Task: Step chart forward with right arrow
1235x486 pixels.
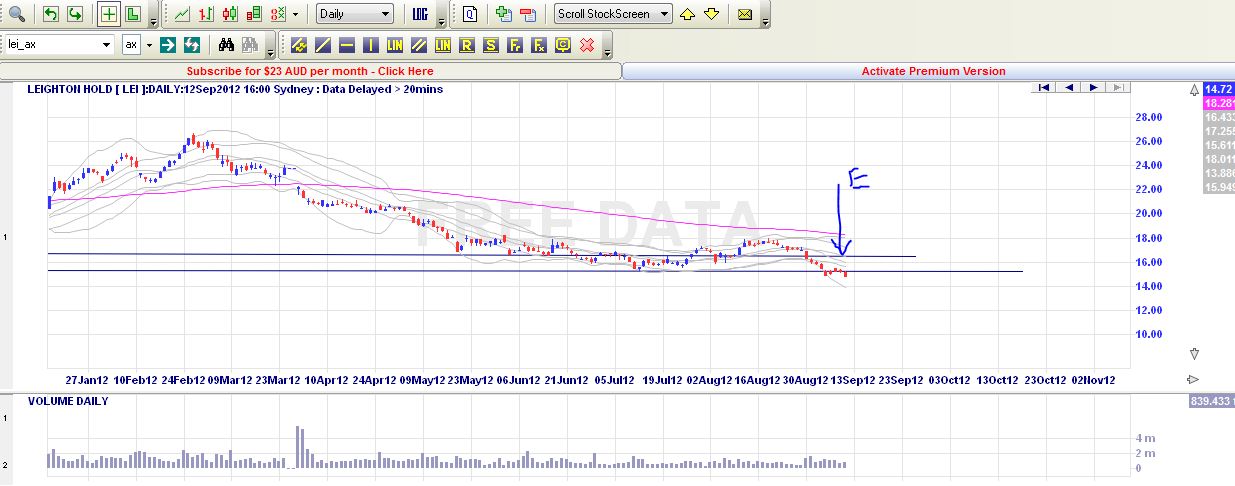Action: [1093, 88]
